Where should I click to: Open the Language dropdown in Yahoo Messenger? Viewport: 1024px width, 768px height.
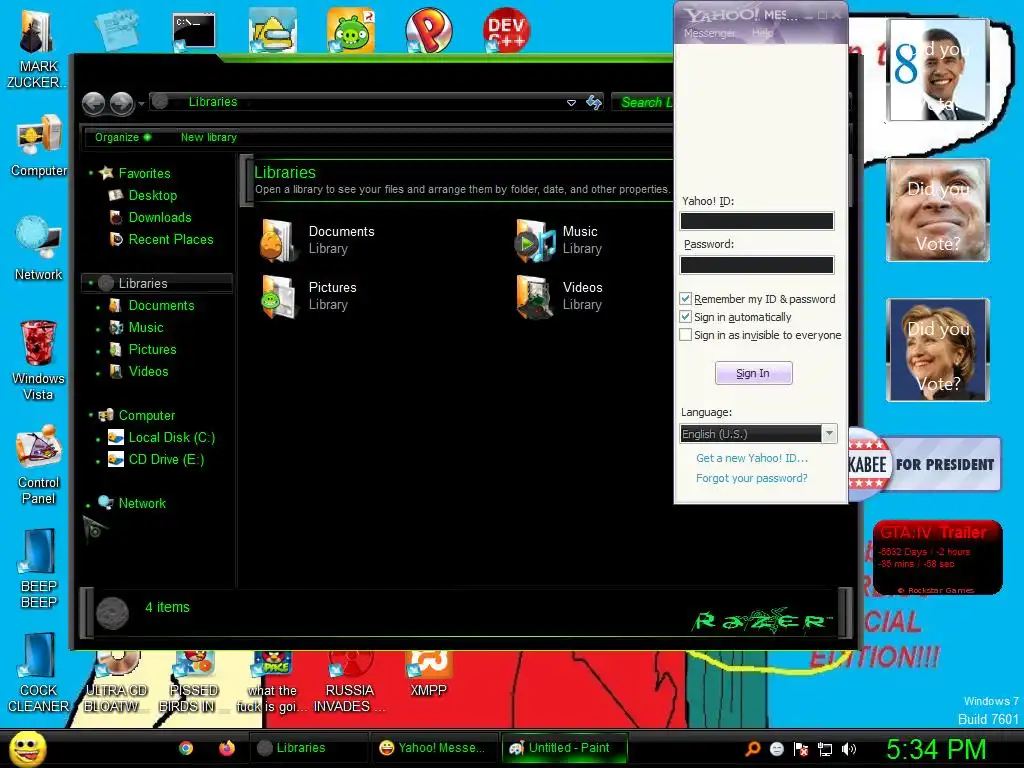click(829, 434)
